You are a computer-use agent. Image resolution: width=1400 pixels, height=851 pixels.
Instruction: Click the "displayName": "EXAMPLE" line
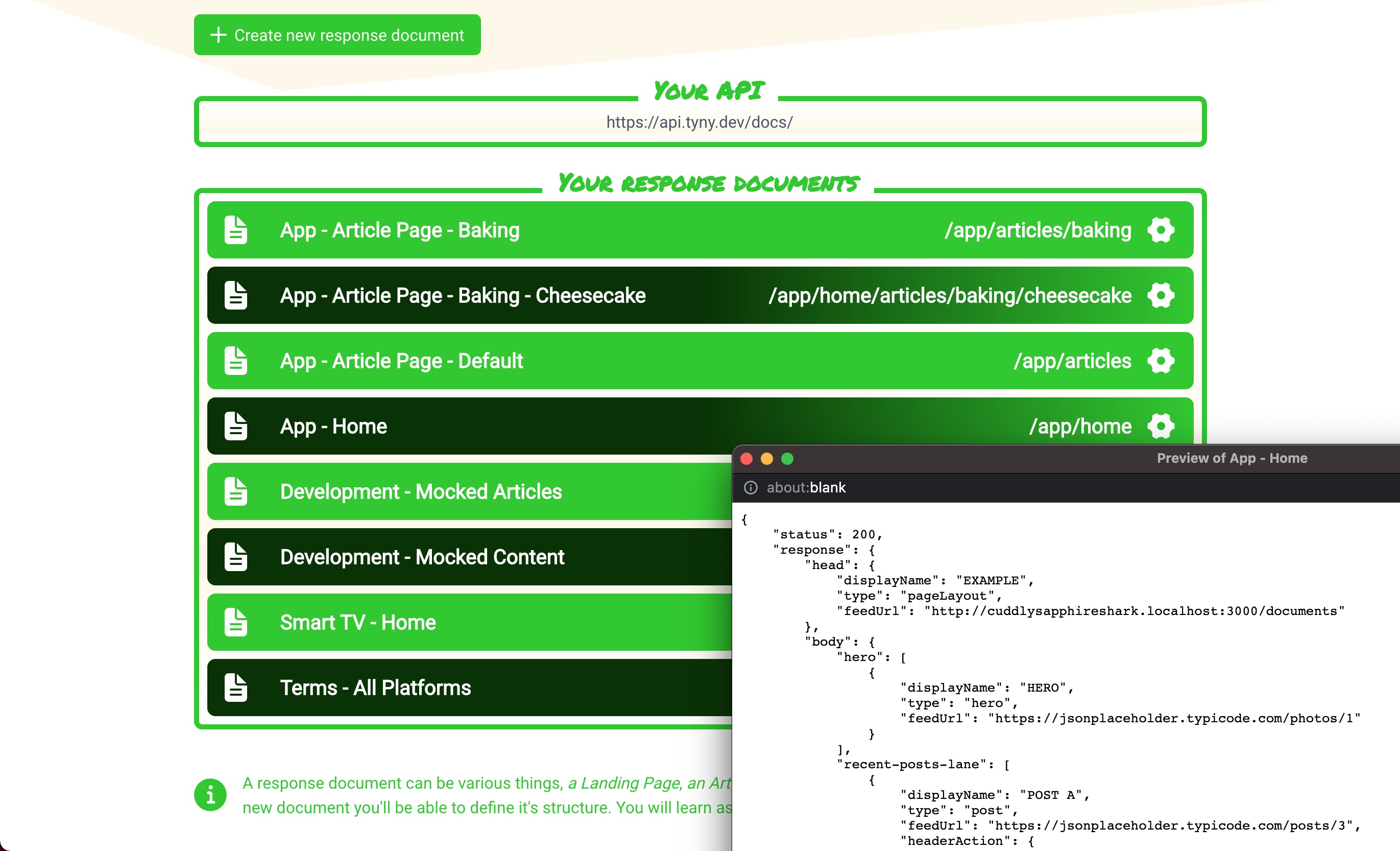(935, 580)
